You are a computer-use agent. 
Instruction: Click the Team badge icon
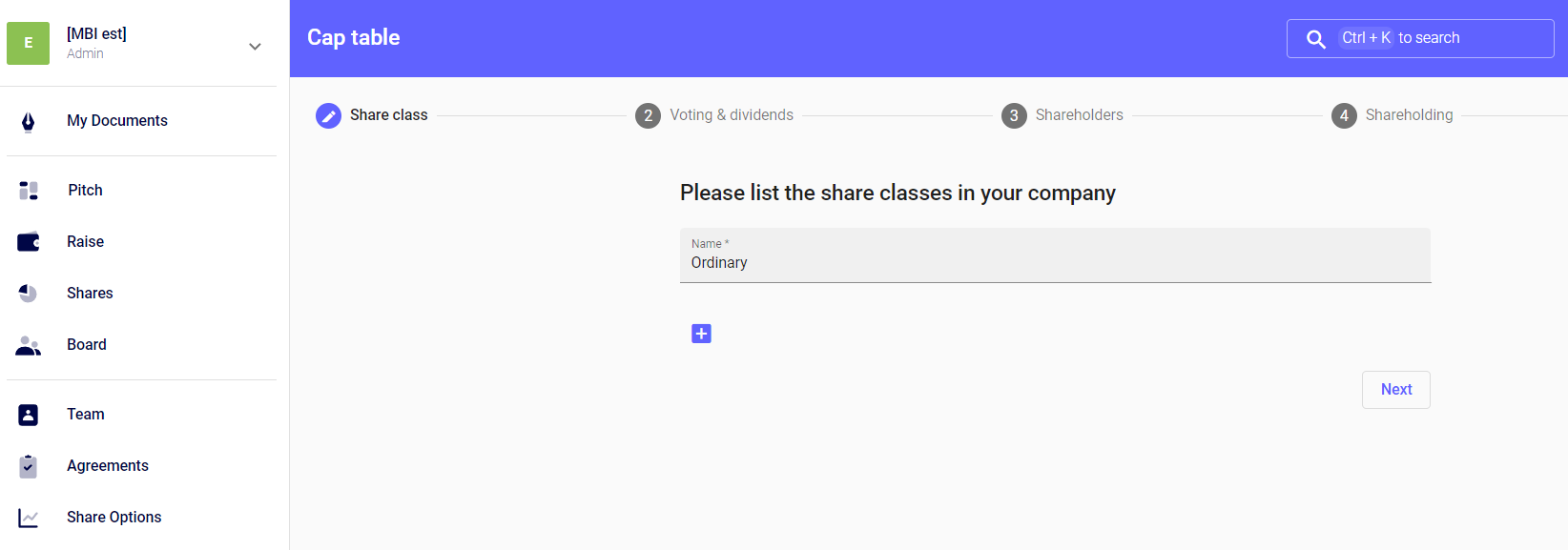[x=29, y=415]
